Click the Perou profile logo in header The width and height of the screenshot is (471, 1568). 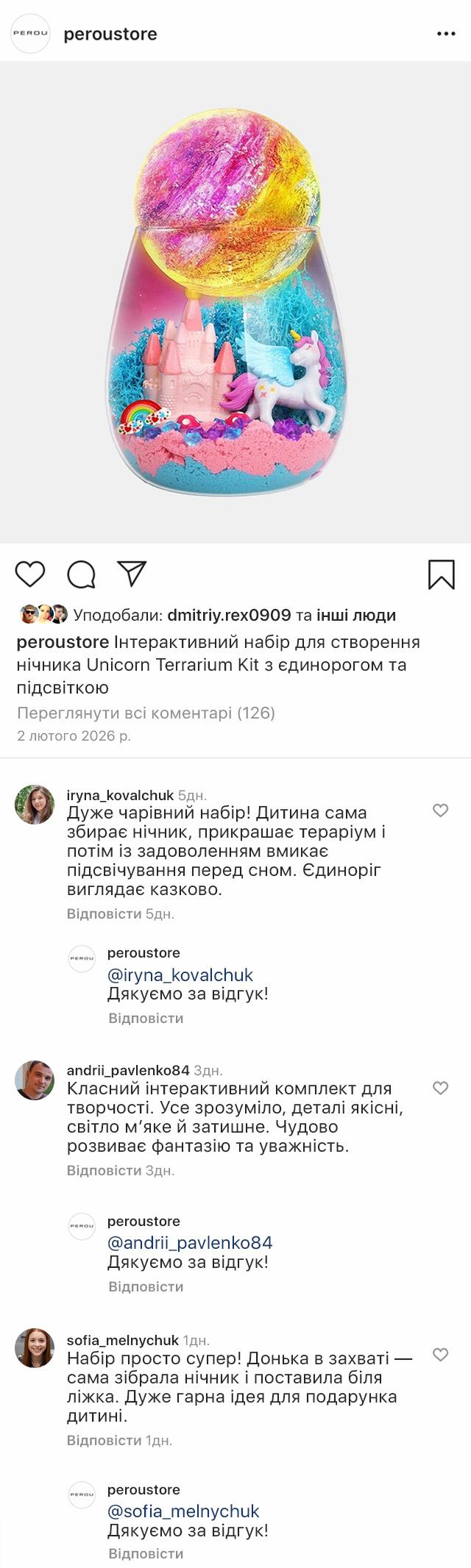tap(30, 34)
